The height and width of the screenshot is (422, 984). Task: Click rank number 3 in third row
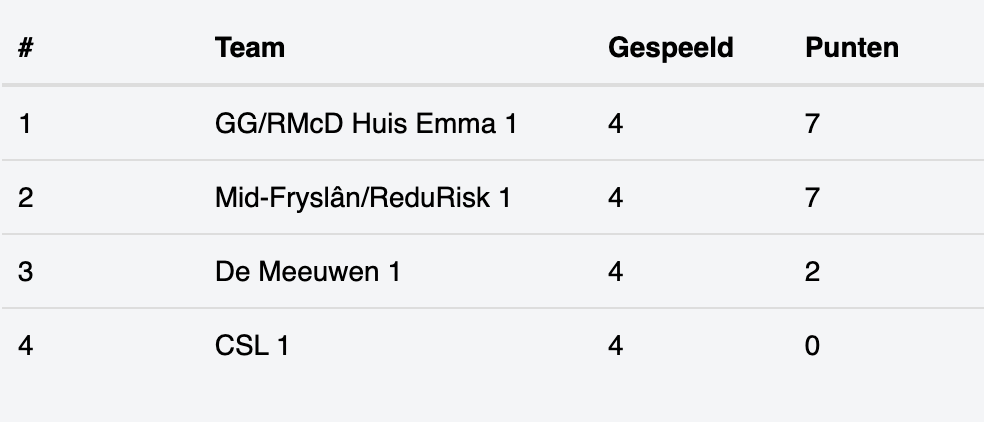tap(25, 272)
